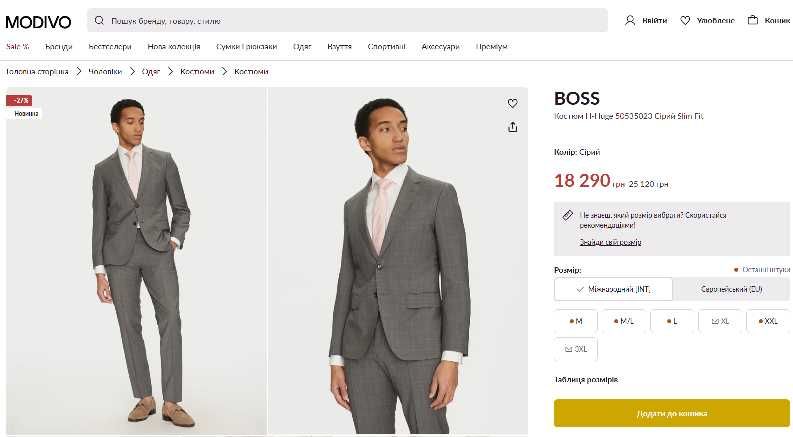Open the Bestsellers menu item
This screenshot has height=437, width=793.
[x=110, y=47]
